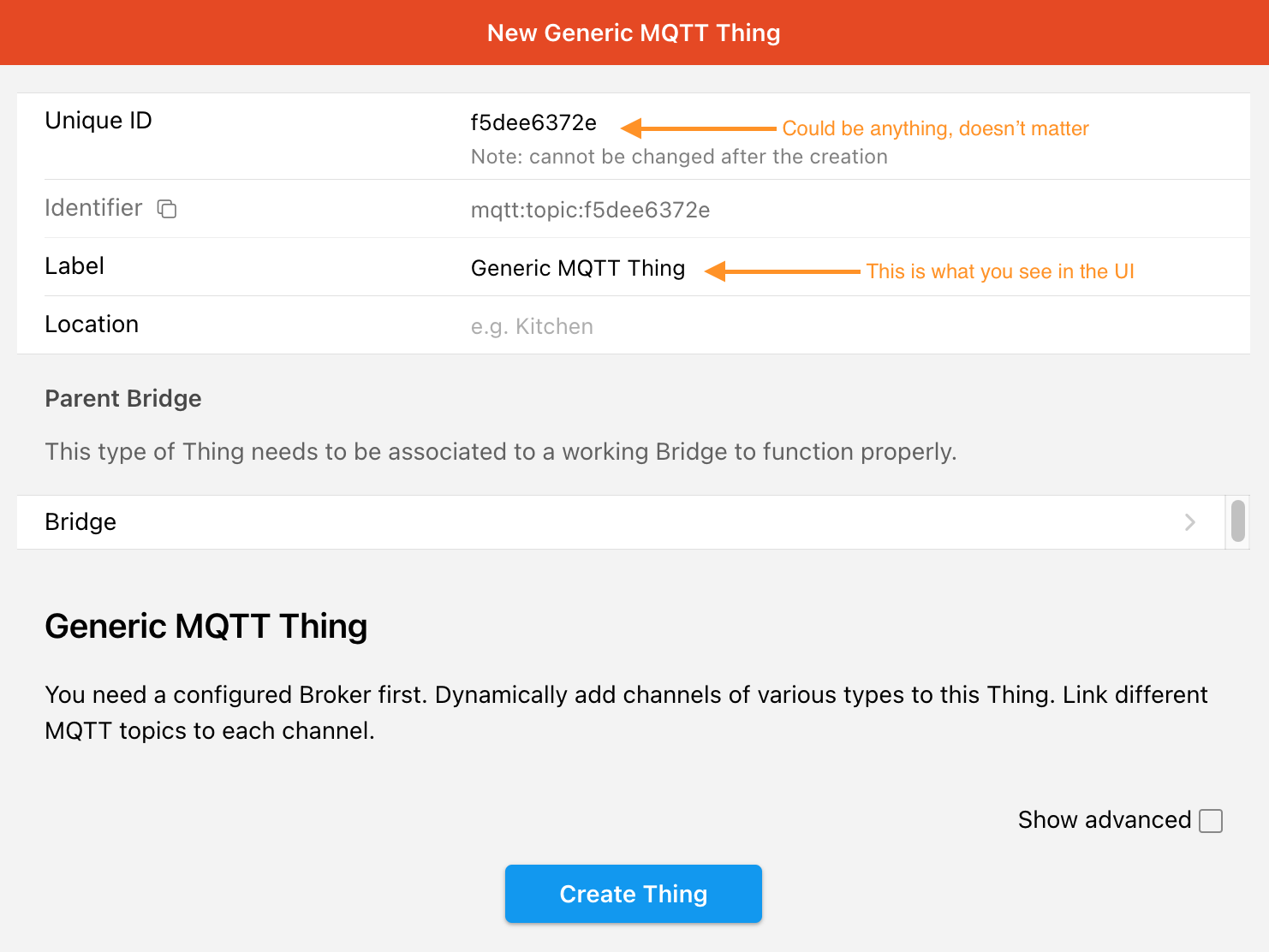Image resolution: width=1269 pixels, height=952 pixels.
Task: Click the New Generic MQTT Thing title
Action: click(634, 33)
